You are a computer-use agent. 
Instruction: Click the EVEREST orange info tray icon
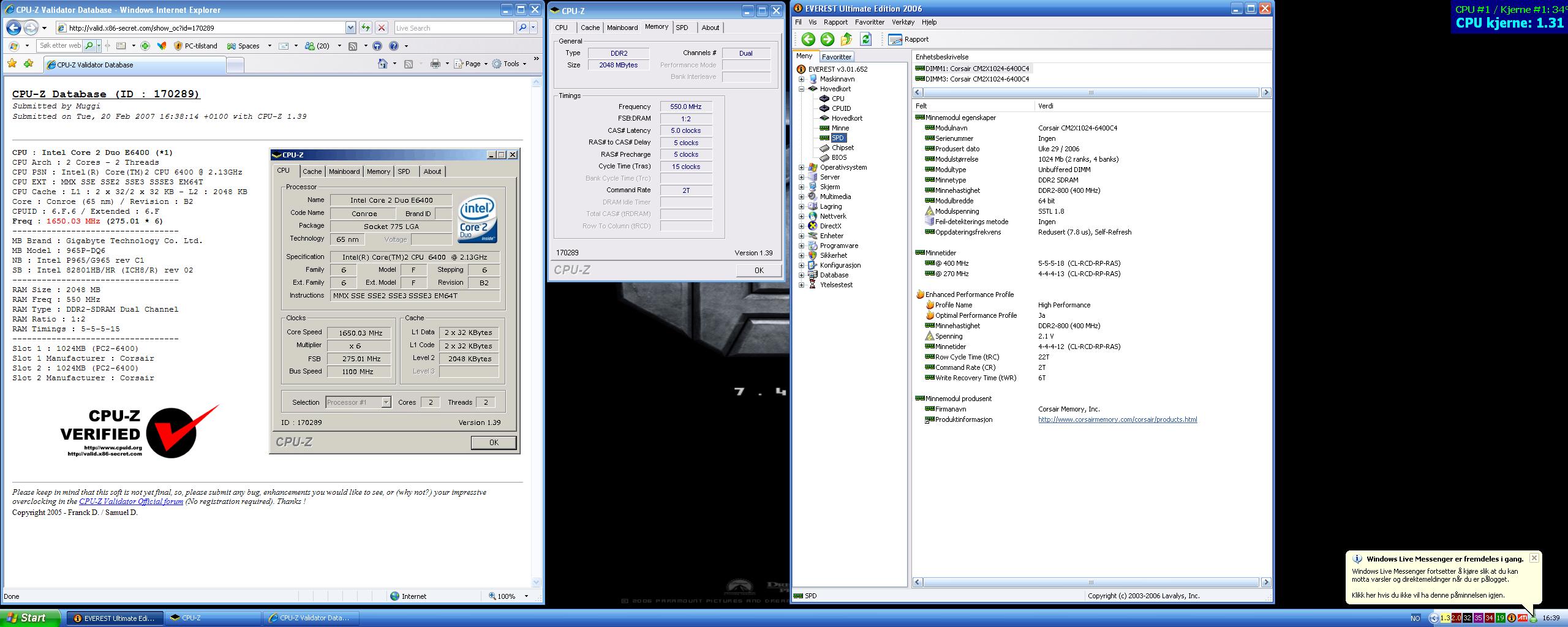1512,618
